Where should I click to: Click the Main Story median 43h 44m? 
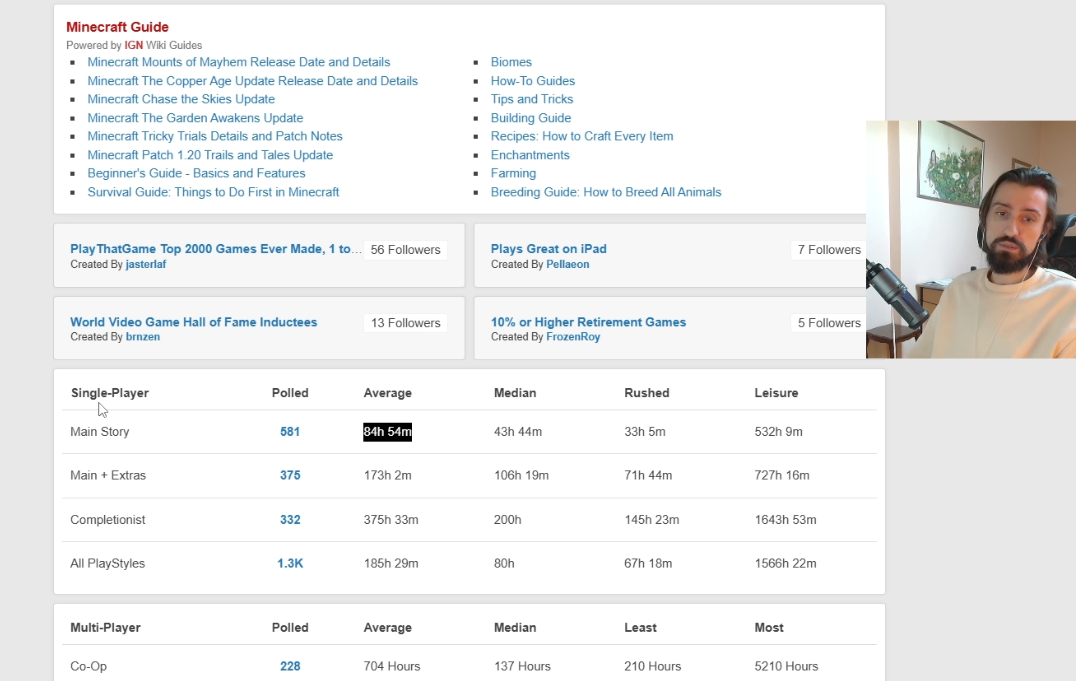click(517, 432)
